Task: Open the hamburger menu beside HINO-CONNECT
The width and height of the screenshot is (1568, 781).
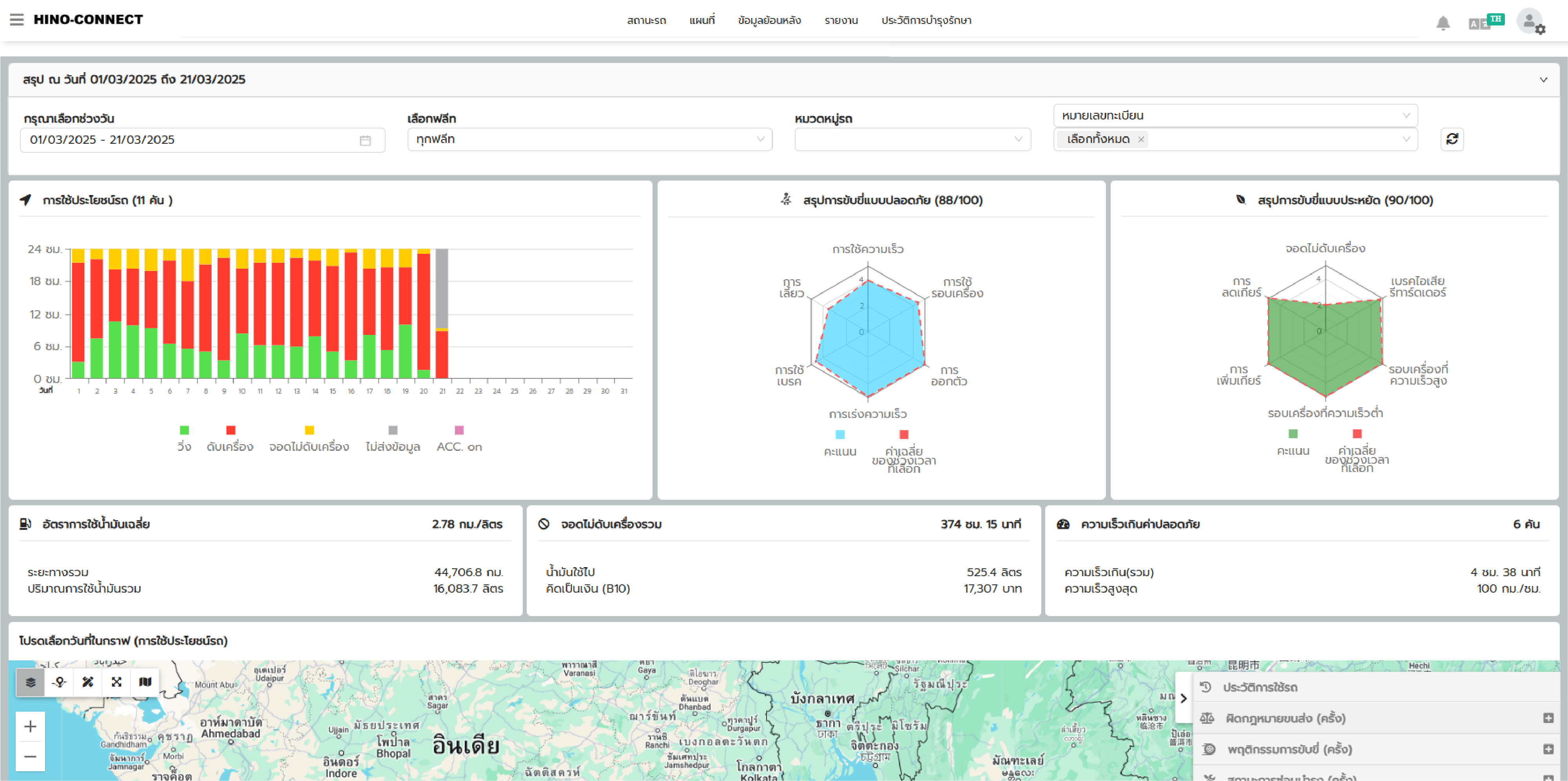Action: 17,20
